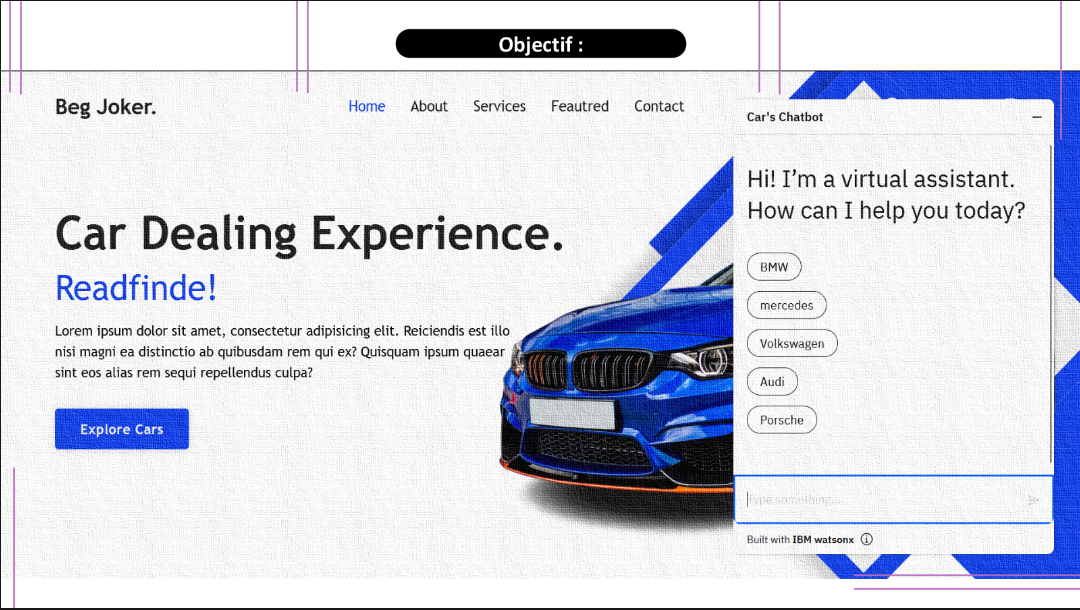The image size is (1080, 610).
Task: Click the send message arrow icon
Action: [x=1032, y=501]
